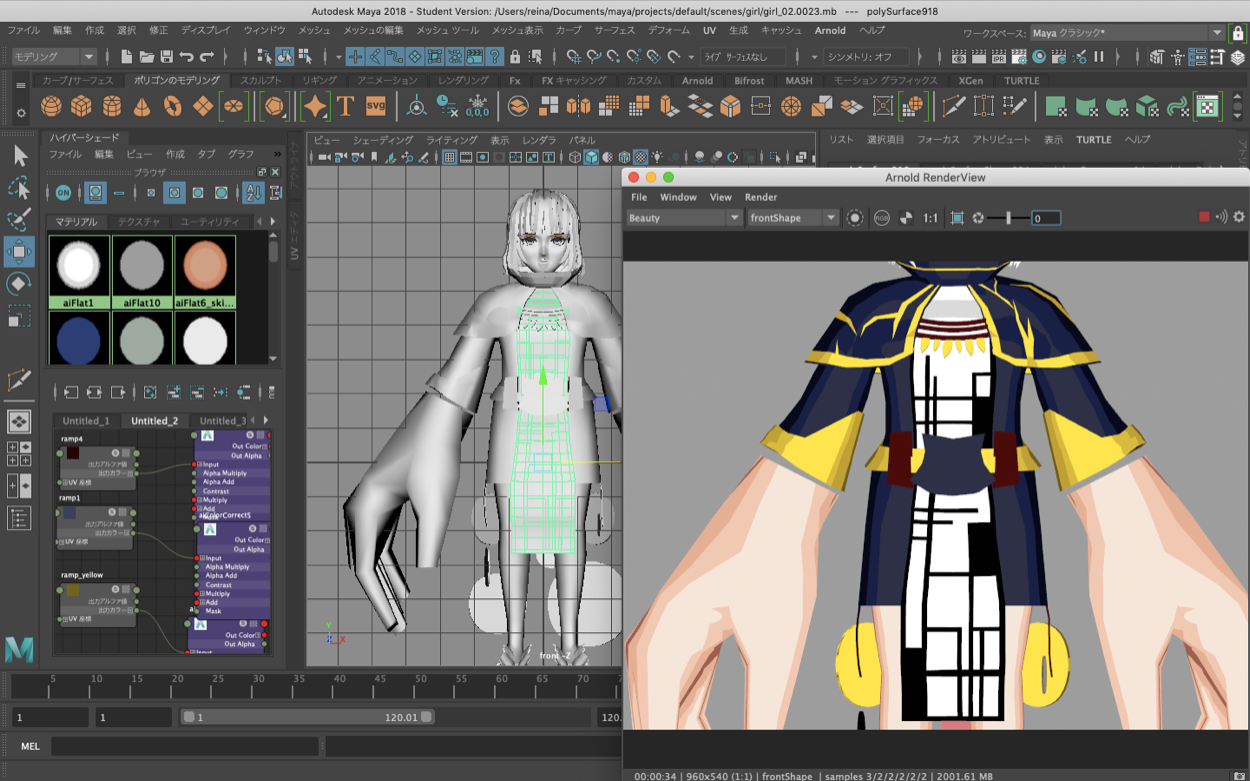Screen dimensions: 1250x781
Task: Create a polygon sphere from the shelf
Action: click(x=51, y=106)
